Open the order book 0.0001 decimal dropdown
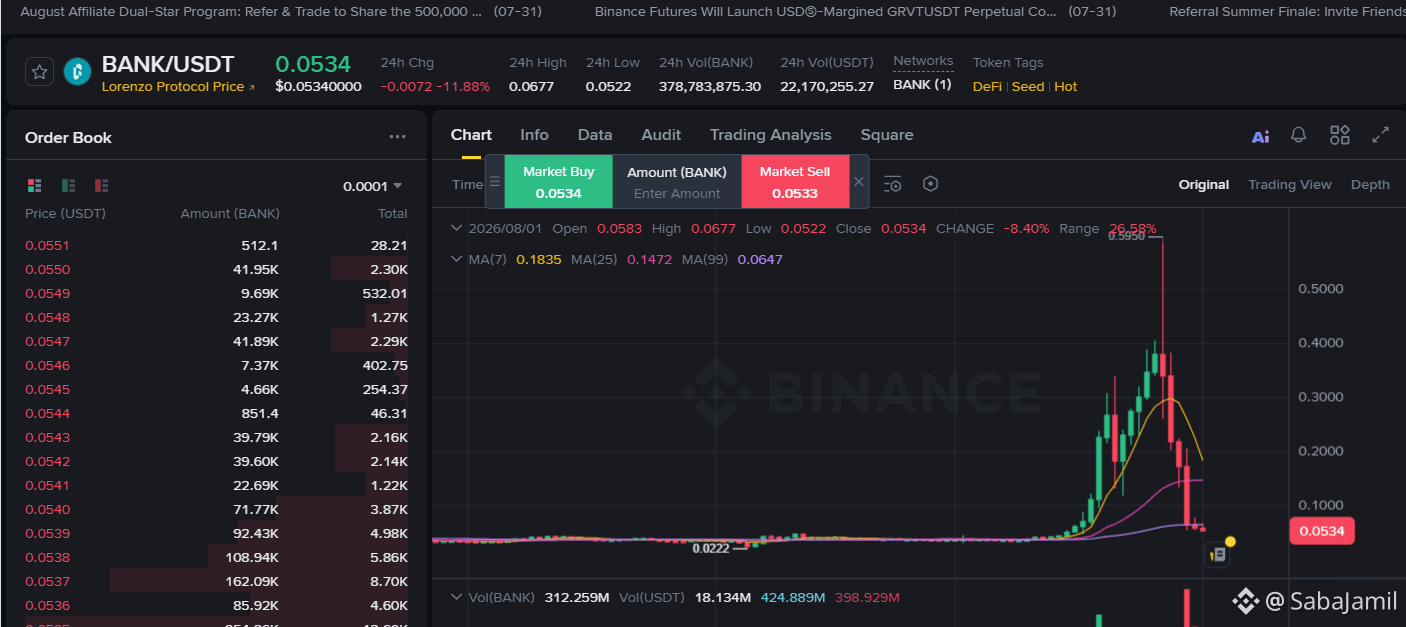 [x=373, y=186]
